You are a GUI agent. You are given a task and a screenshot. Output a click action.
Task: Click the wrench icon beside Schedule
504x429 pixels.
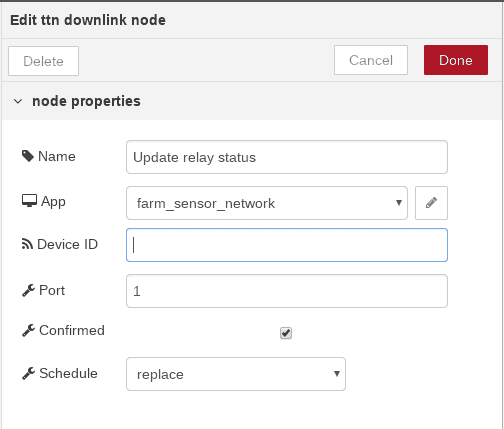[x=28, y=373]
